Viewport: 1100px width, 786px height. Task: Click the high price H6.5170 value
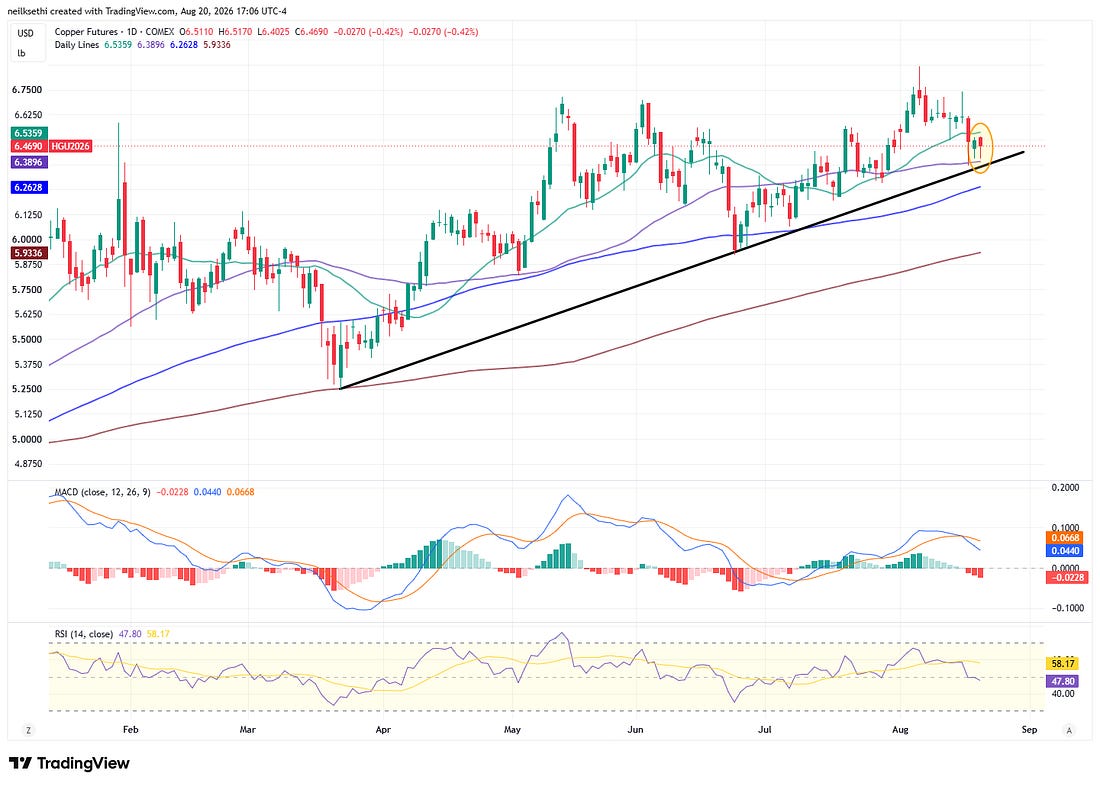(234, 32)
